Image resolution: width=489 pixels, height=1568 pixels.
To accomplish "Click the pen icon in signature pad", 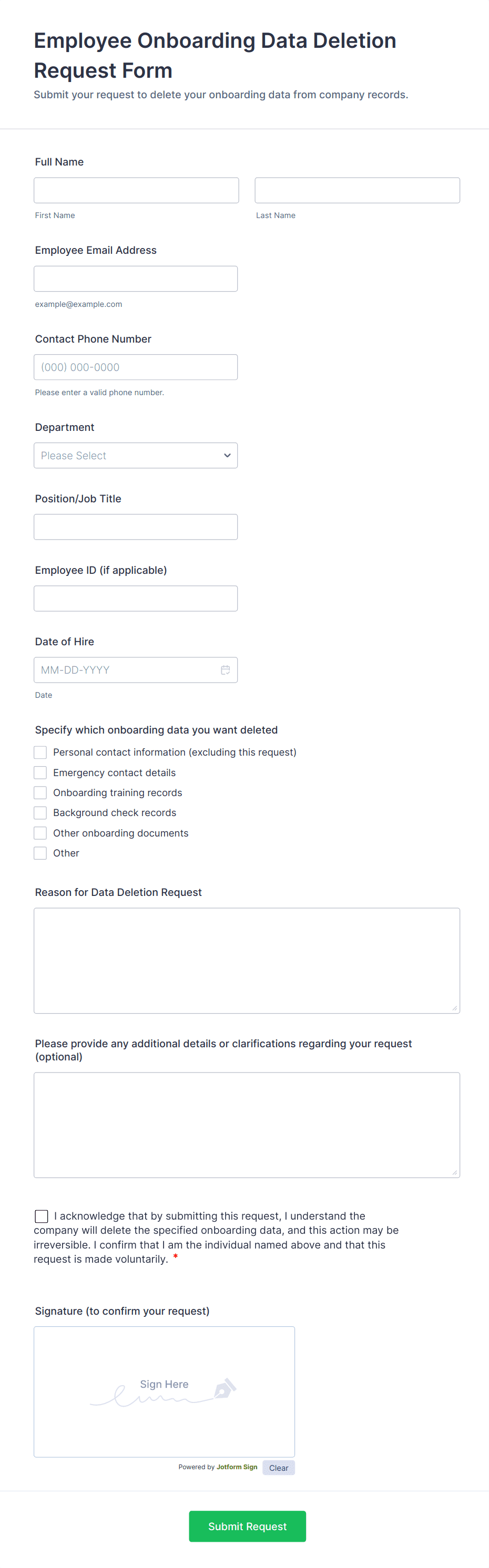I will [x=224, y=1388].
